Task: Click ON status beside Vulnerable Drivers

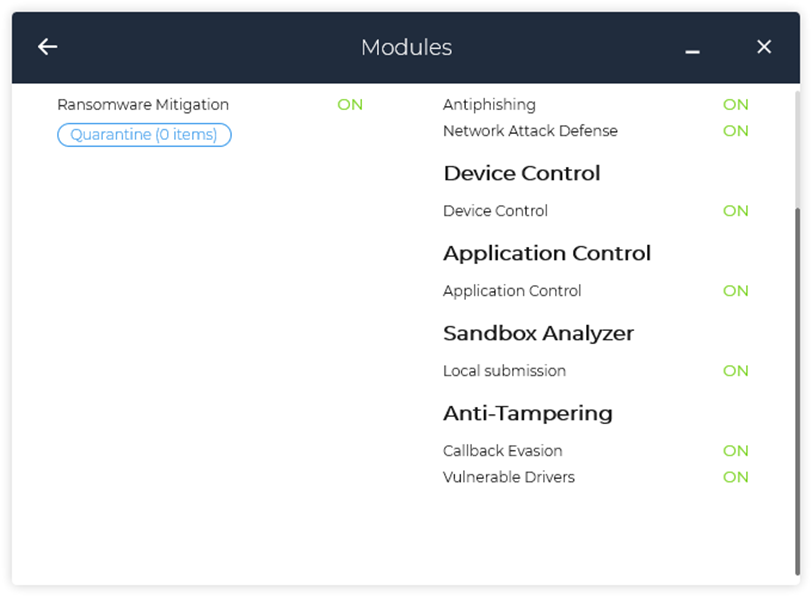Action: tap(736, 477)
